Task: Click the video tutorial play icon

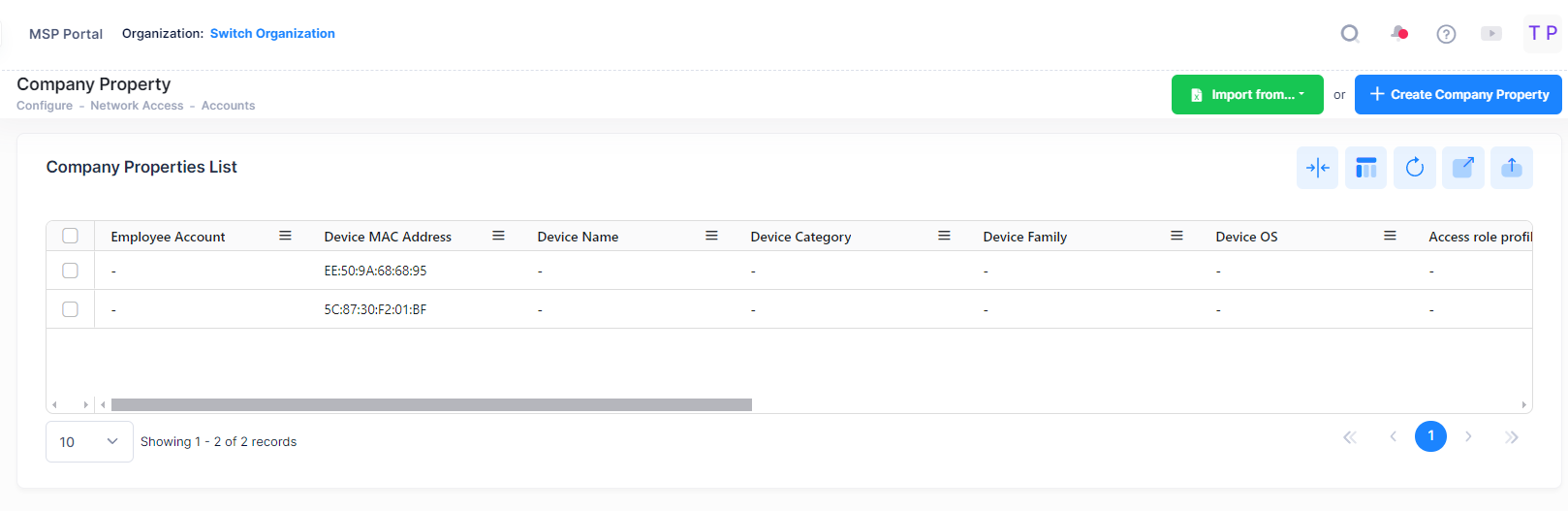Action: tap(1491, 34)
